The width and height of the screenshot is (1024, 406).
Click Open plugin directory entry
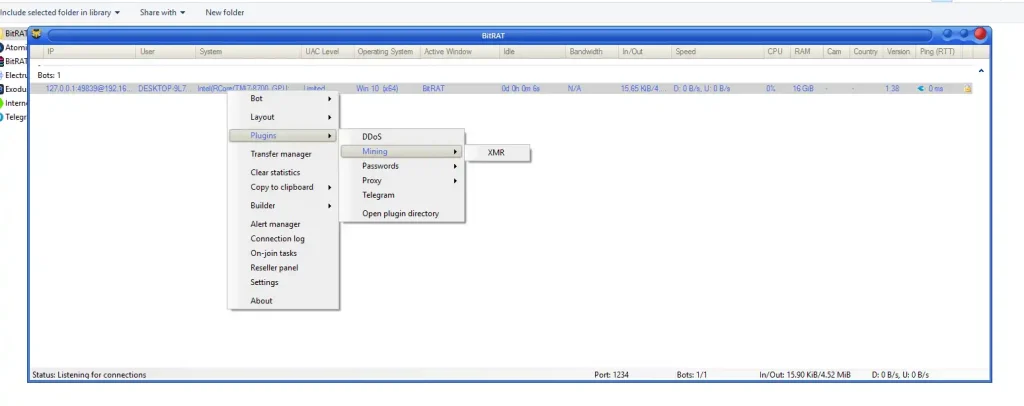tap(400, 213)
